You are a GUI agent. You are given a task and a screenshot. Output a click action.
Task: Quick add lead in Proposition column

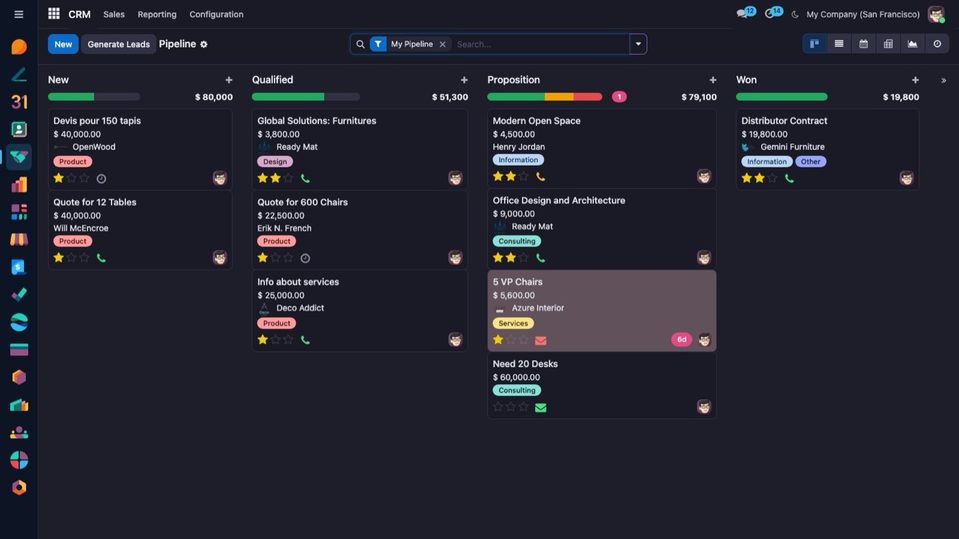[x=713, y=80]
